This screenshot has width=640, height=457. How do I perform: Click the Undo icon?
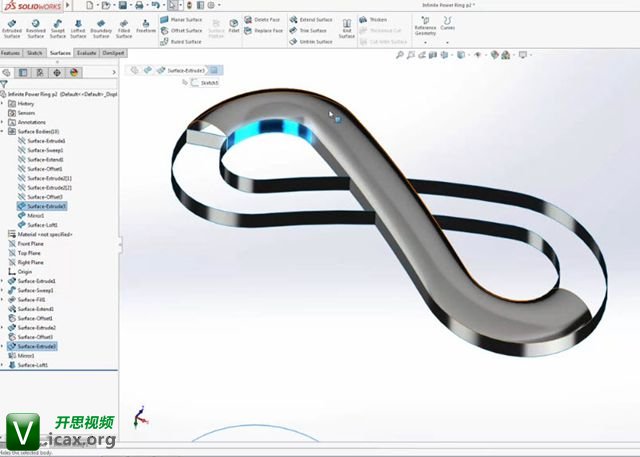click(x=155, y=5)
